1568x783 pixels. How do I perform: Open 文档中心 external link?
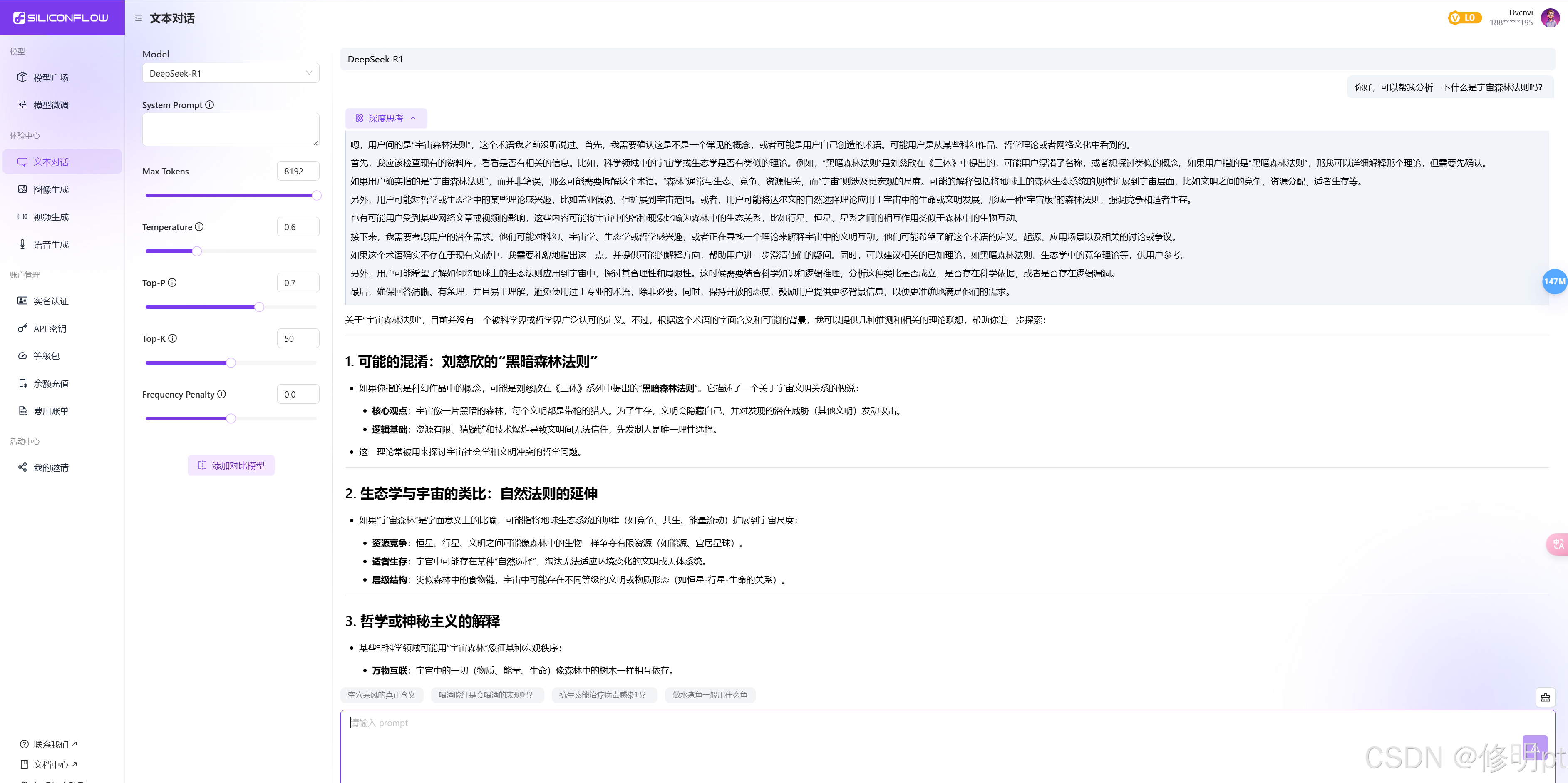tap(51, 764)
